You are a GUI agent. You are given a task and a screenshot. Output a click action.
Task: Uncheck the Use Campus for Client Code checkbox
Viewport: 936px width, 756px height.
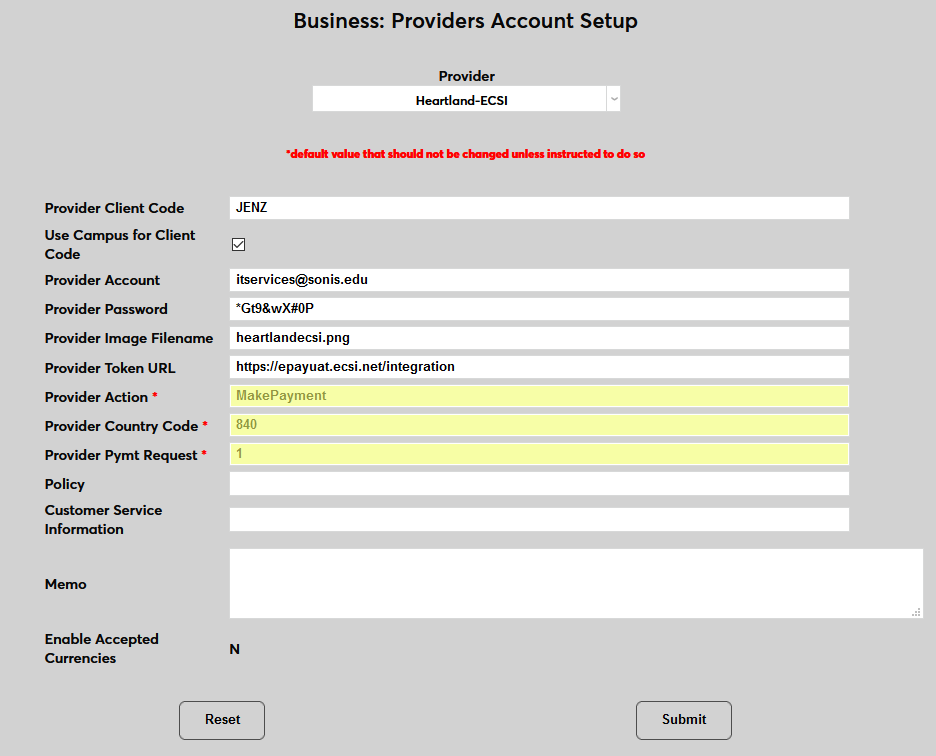[x=238, y=244]
